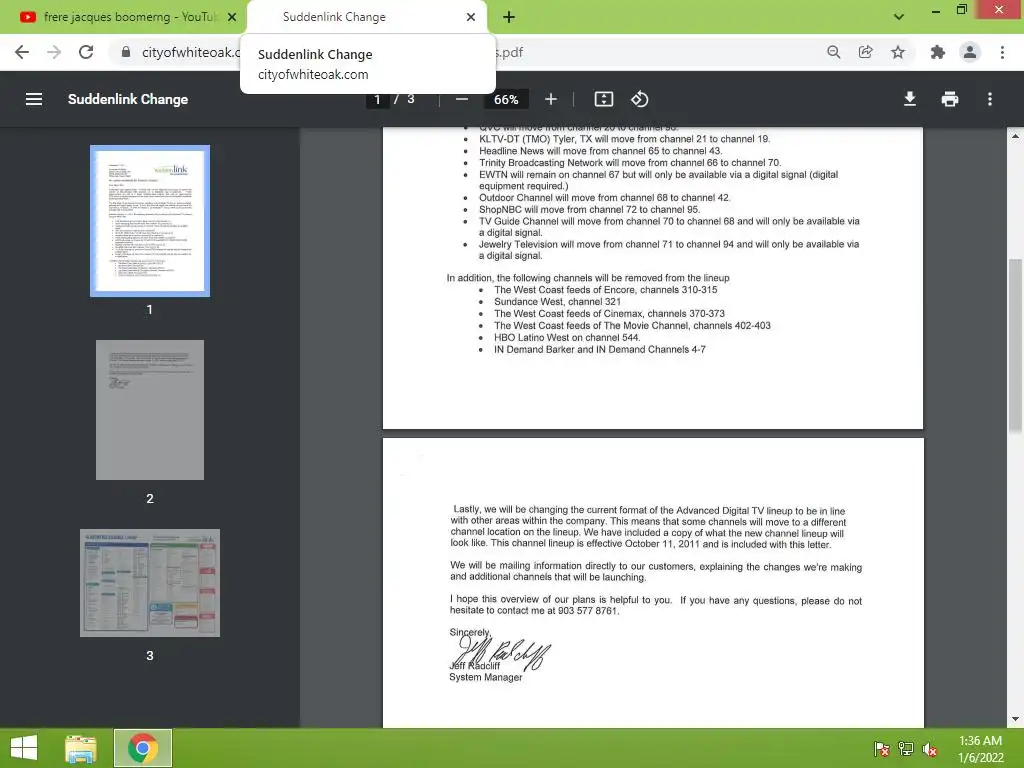Click 'ShopNBC will move' line

589,210
